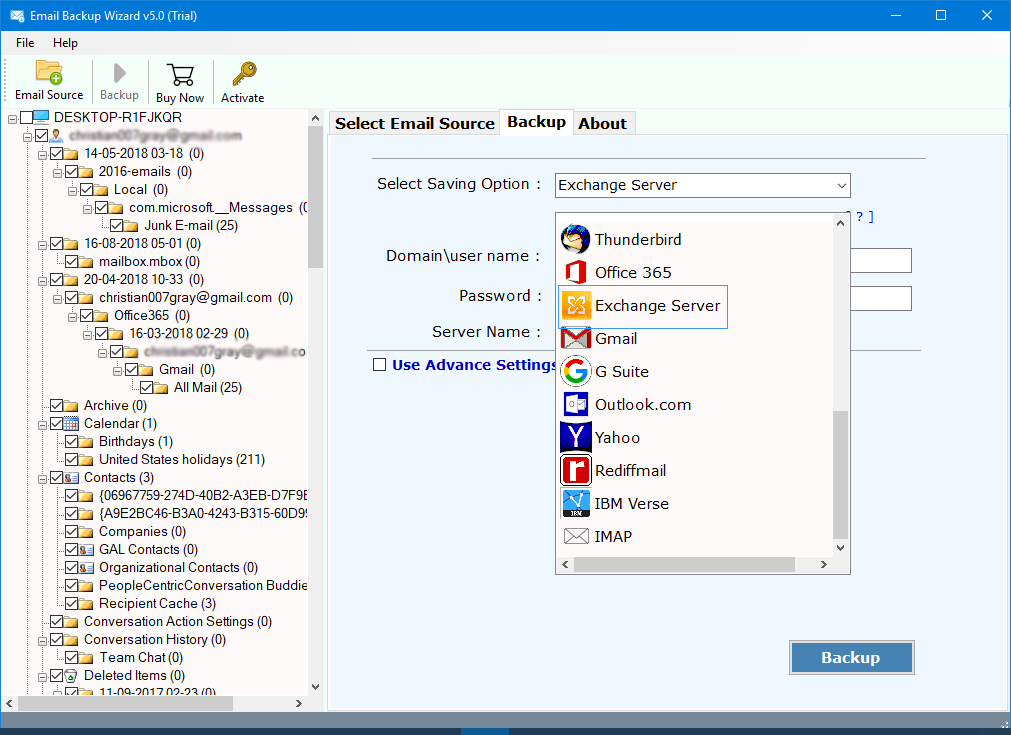Screen dimensions: 1011x735
Task: Click the Domain\user name input field
Action: click(881, 260)
